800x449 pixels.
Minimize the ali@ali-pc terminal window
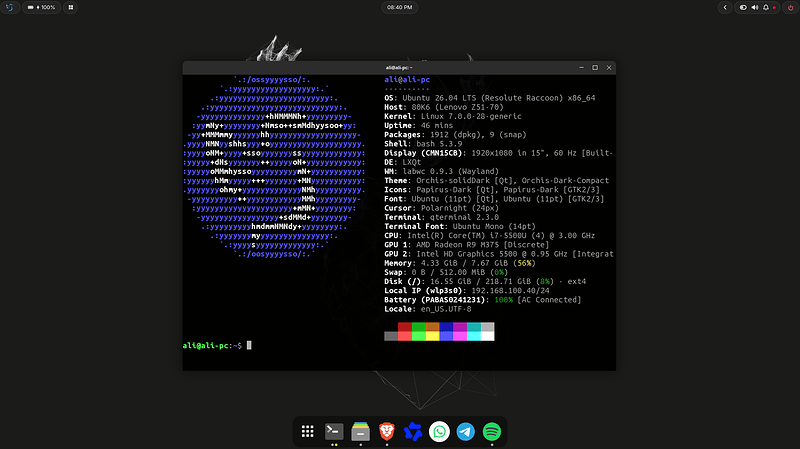tap(582, 67)
